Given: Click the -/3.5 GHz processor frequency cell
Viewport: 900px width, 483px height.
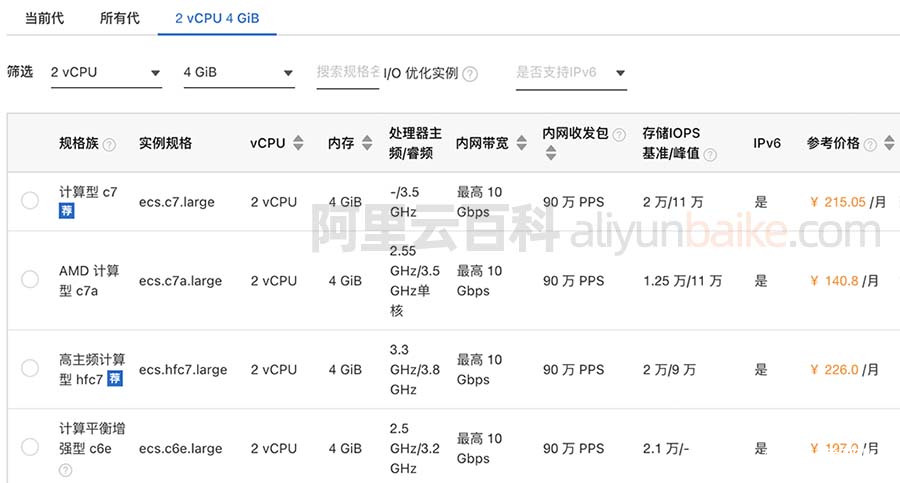Looking at the screenshot, I should click(x=405, y=202).
